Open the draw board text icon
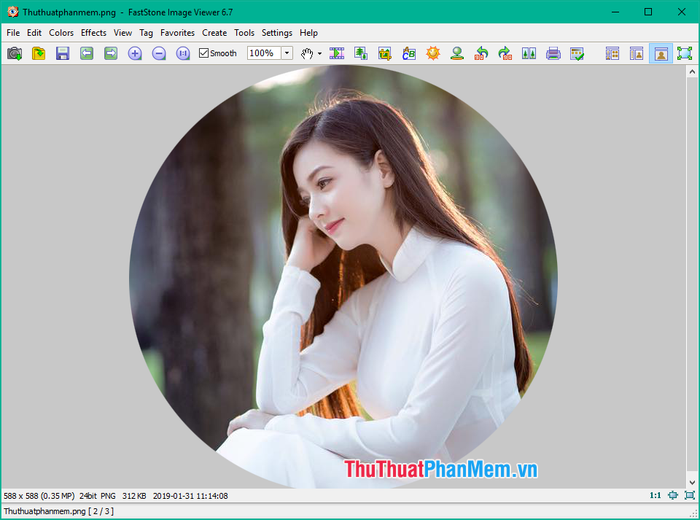The image size is (700, 520). point(409,54)
